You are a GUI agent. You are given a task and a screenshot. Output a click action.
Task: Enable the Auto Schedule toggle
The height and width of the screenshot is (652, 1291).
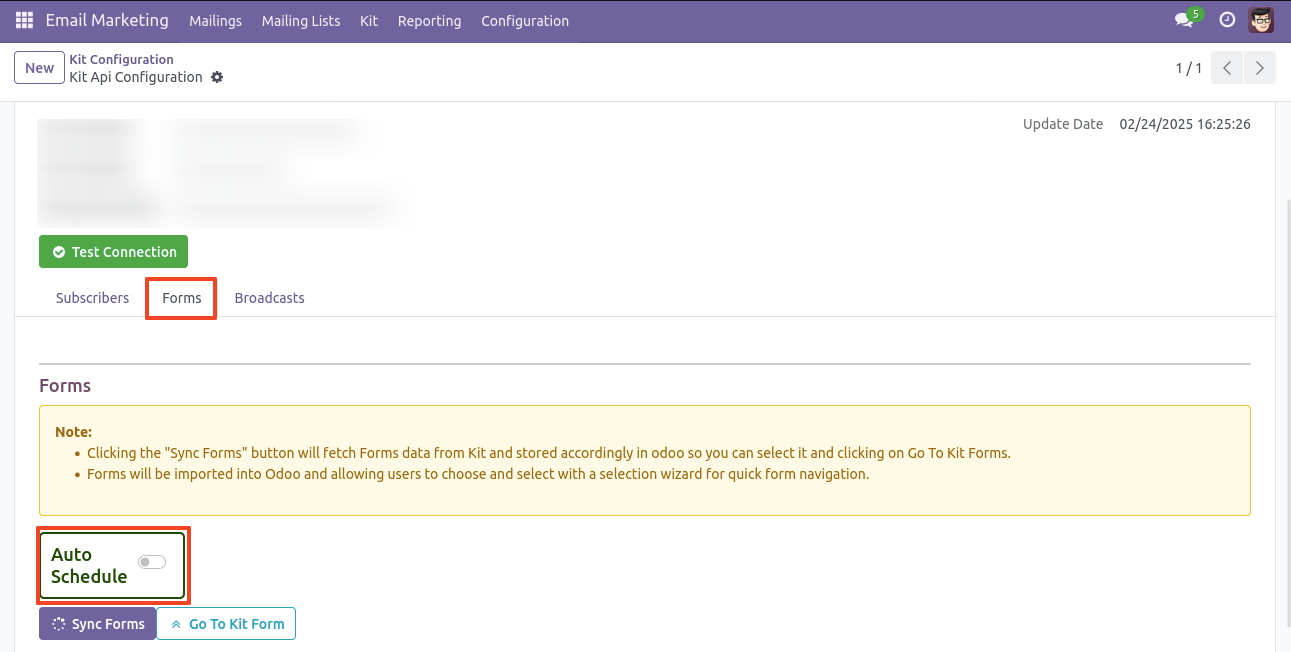tap(152, 562)
